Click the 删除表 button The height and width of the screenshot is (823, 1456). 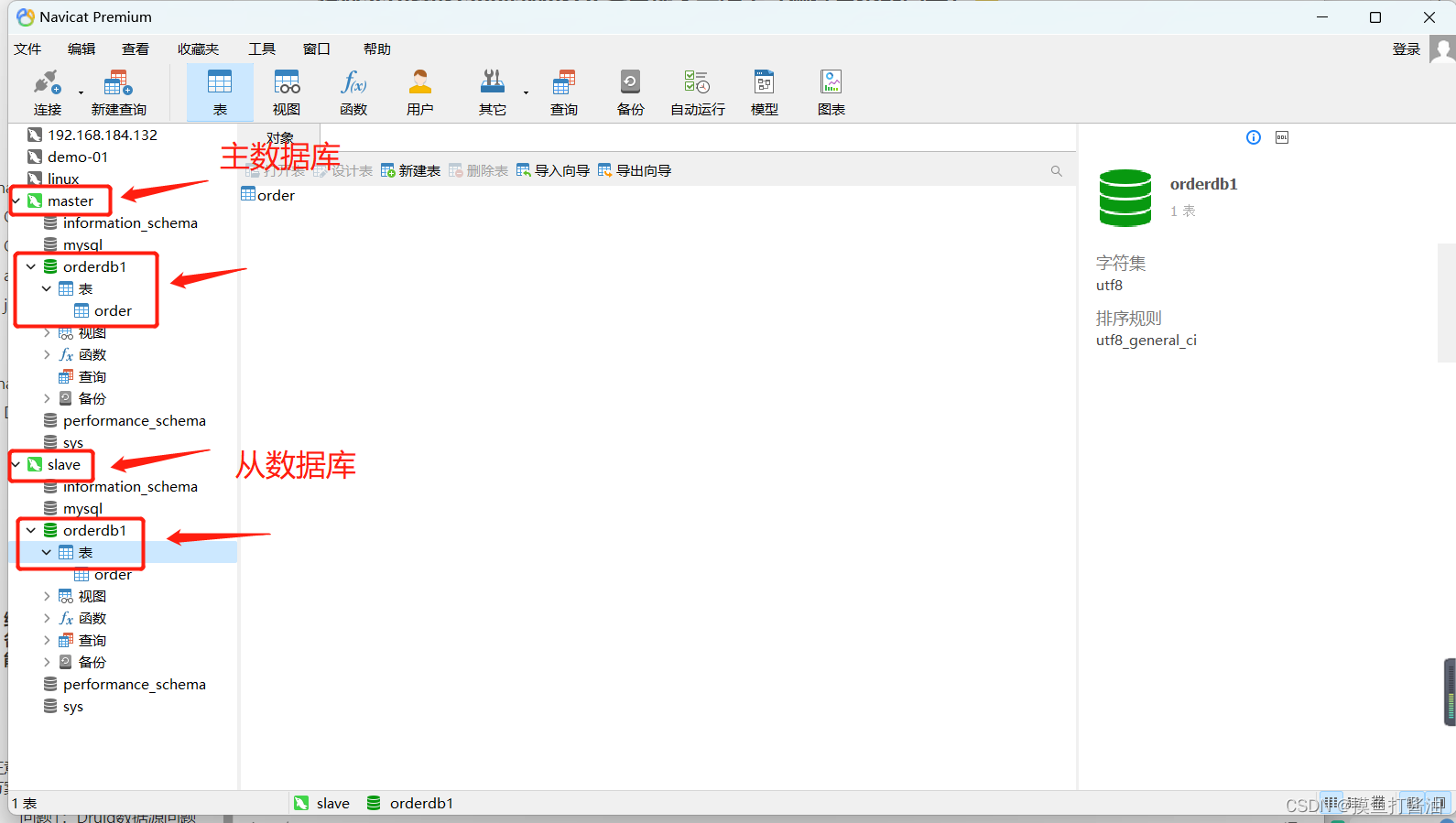tap(479, 171)
